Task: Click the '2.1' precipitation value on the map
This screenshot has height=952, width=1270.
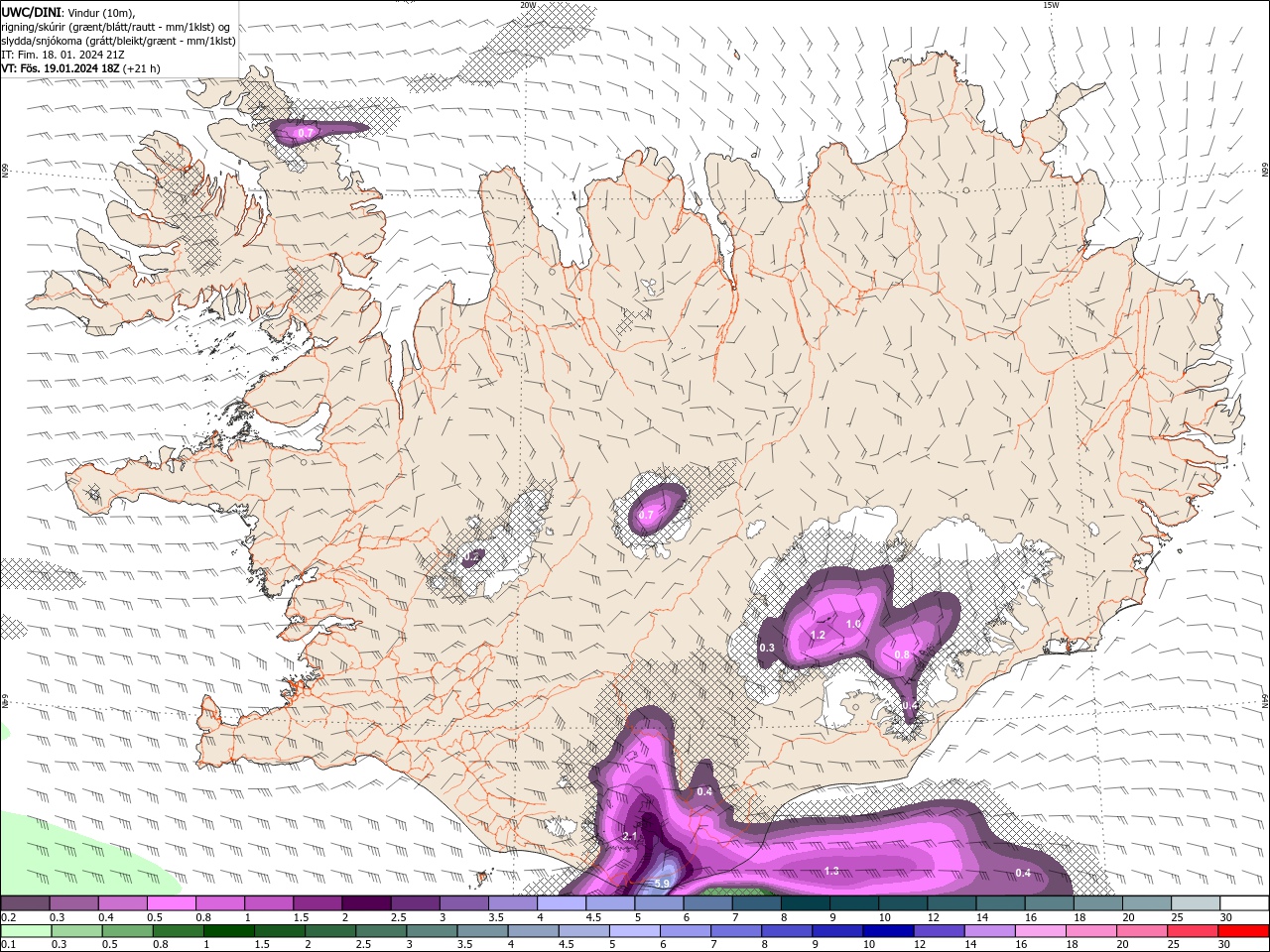Action: [x=629, y=837]
